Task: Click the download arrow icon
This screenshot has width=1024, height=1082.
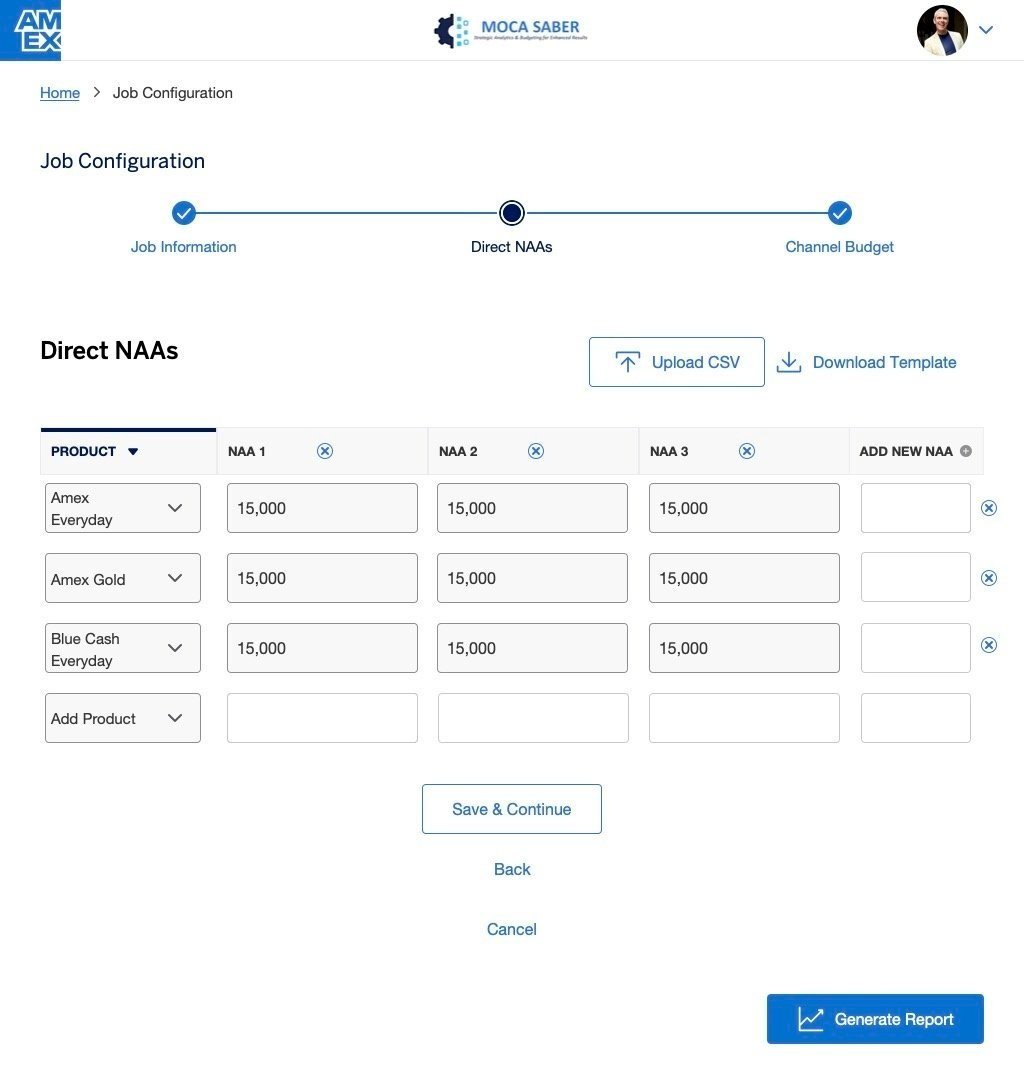Action: pos(789,362)
